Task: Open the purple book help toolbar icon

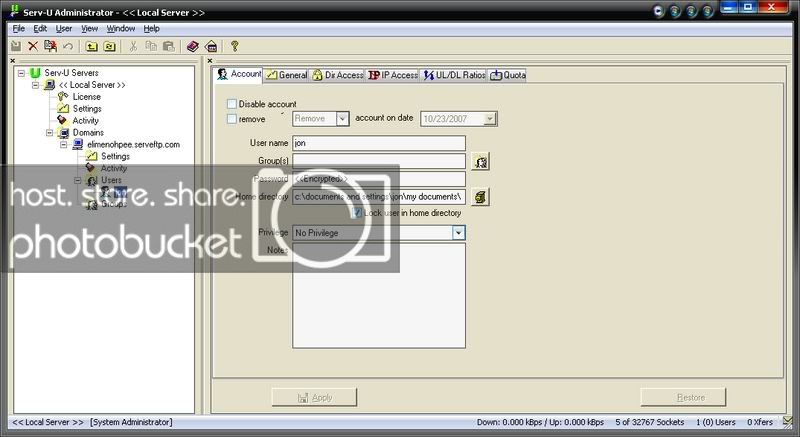Action: (192, 46)
